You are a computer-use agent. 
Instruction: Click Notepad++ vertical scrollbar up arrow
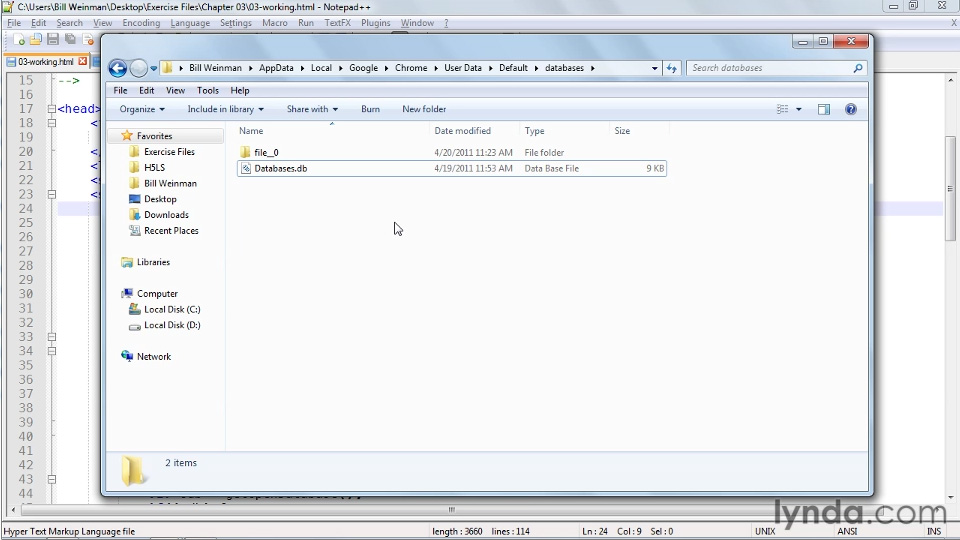pyautogui.click(x=951, y=80)
